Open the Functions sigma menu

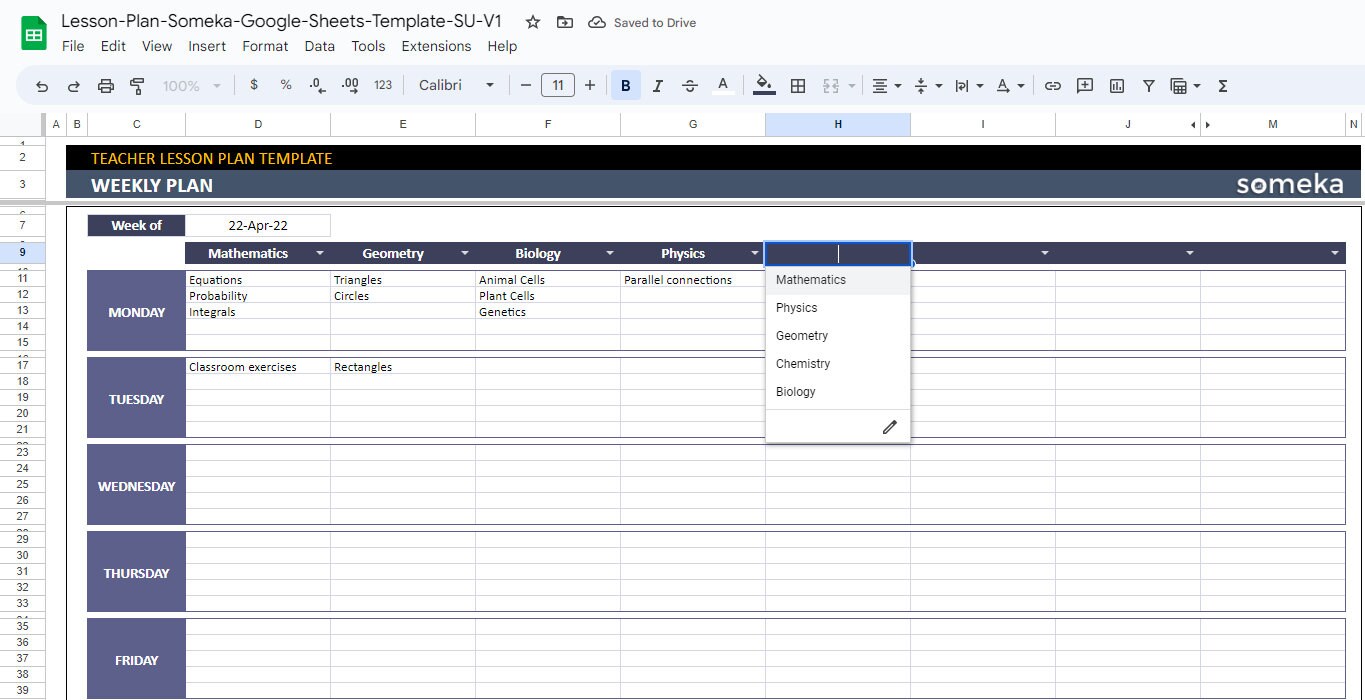coord(1221,85)
